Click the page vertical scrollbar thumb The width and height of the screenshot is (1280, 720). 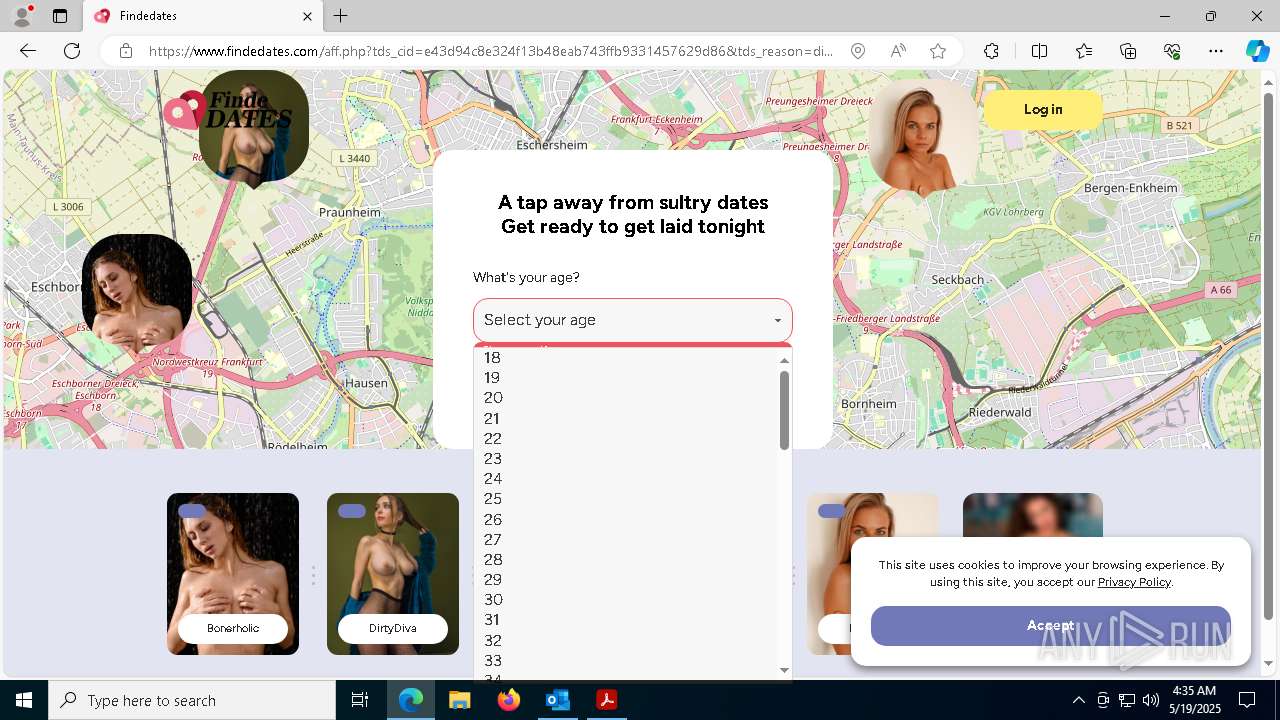[x=1269, y=355]
